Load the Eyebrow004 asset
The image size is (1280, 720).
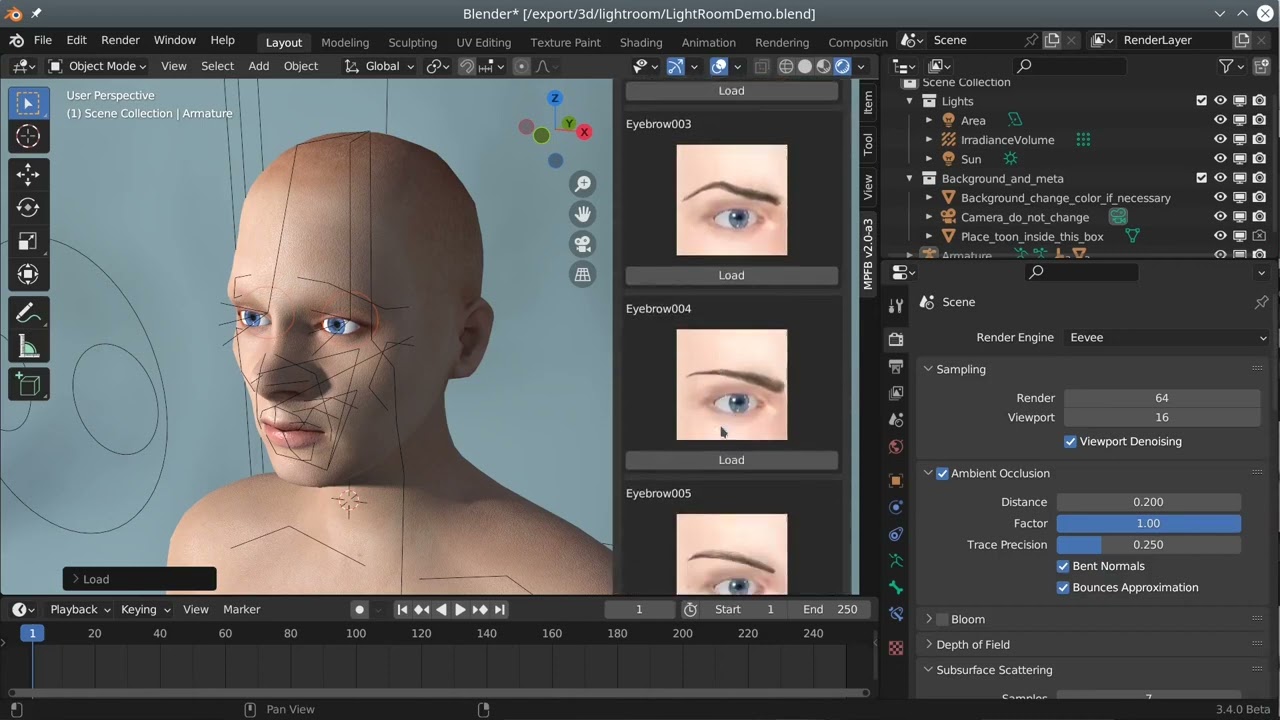(731, 460)
